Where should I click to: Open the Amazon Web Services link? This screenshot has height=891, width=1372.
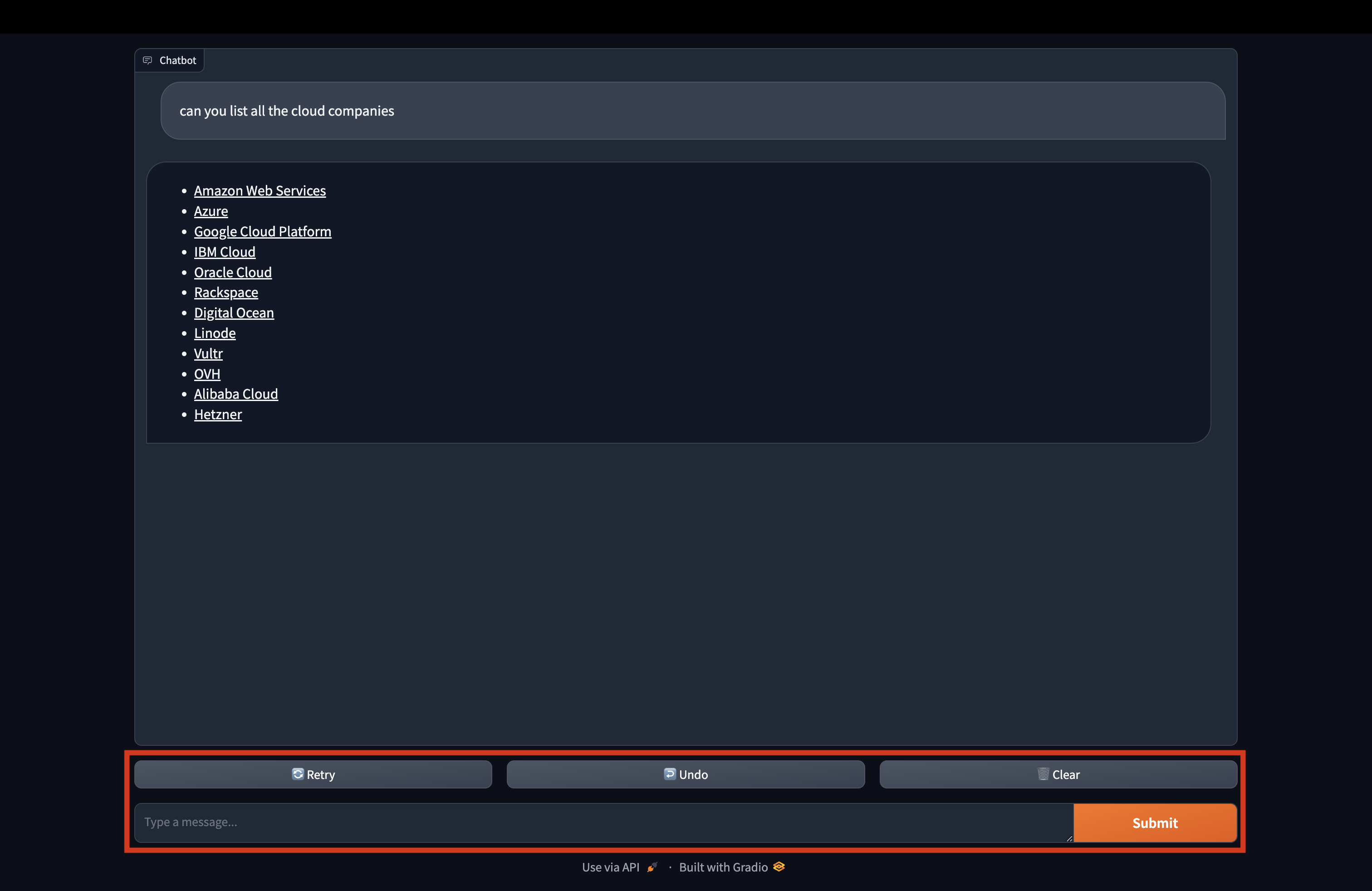click(x=260, y=191)
